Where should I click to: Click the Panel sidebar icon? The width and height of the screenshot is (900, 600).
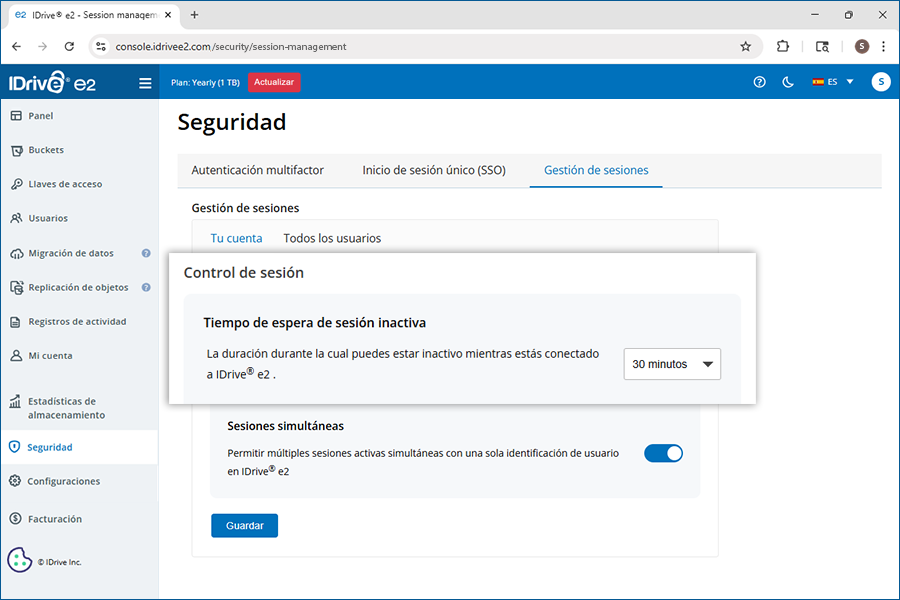[x=16, y=115]
